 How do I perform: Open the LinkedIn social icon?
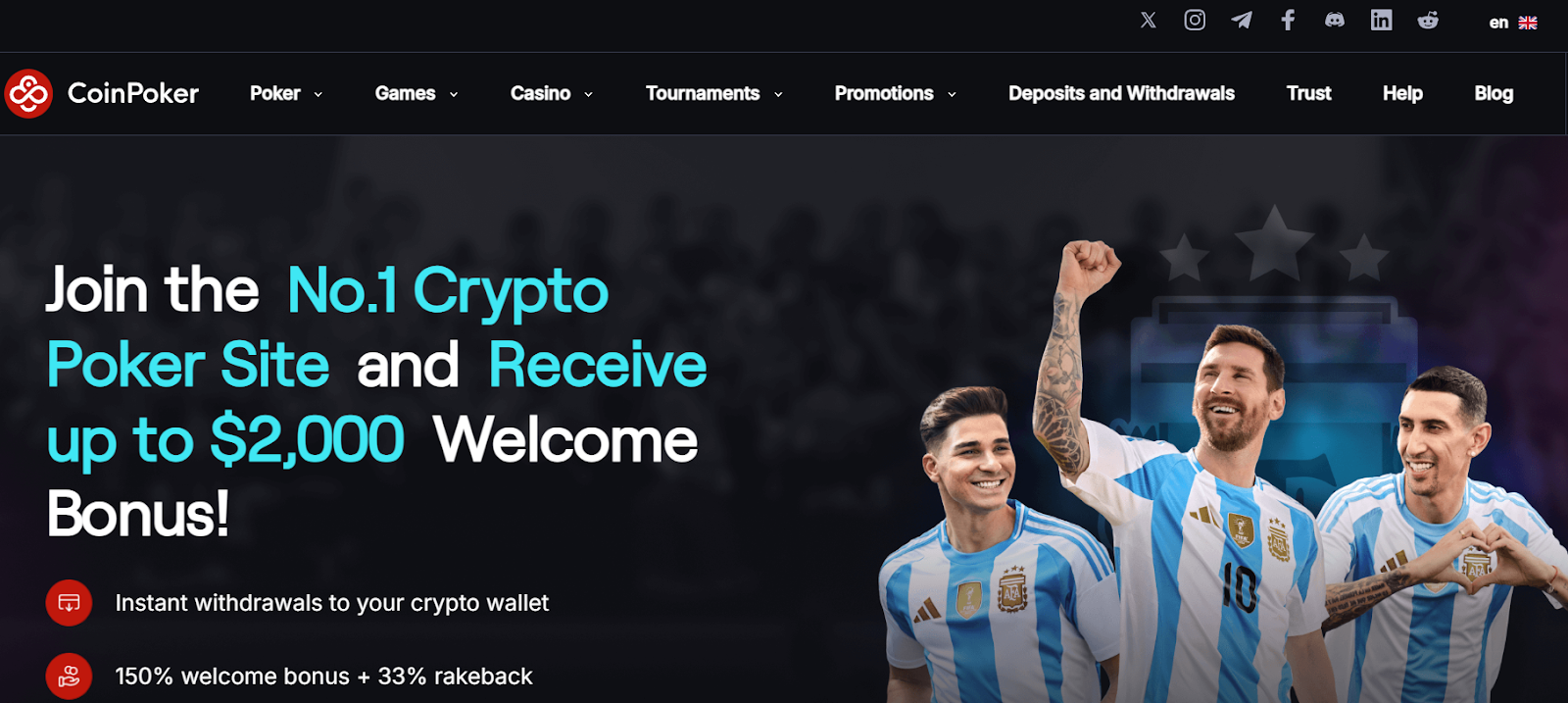click(1381, 21)
